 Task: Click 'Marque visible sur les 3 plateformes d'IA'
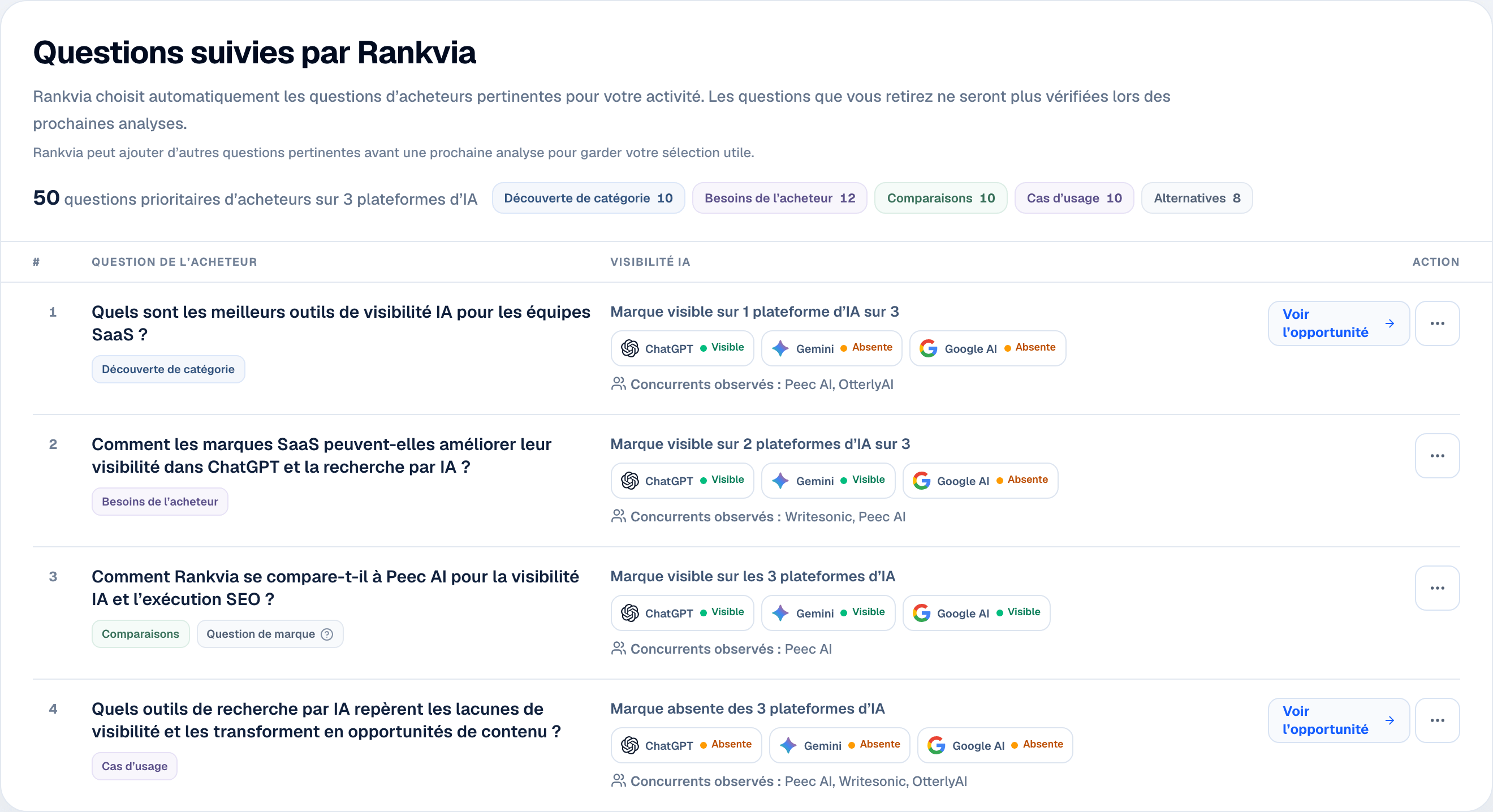[x=753, y=576]
